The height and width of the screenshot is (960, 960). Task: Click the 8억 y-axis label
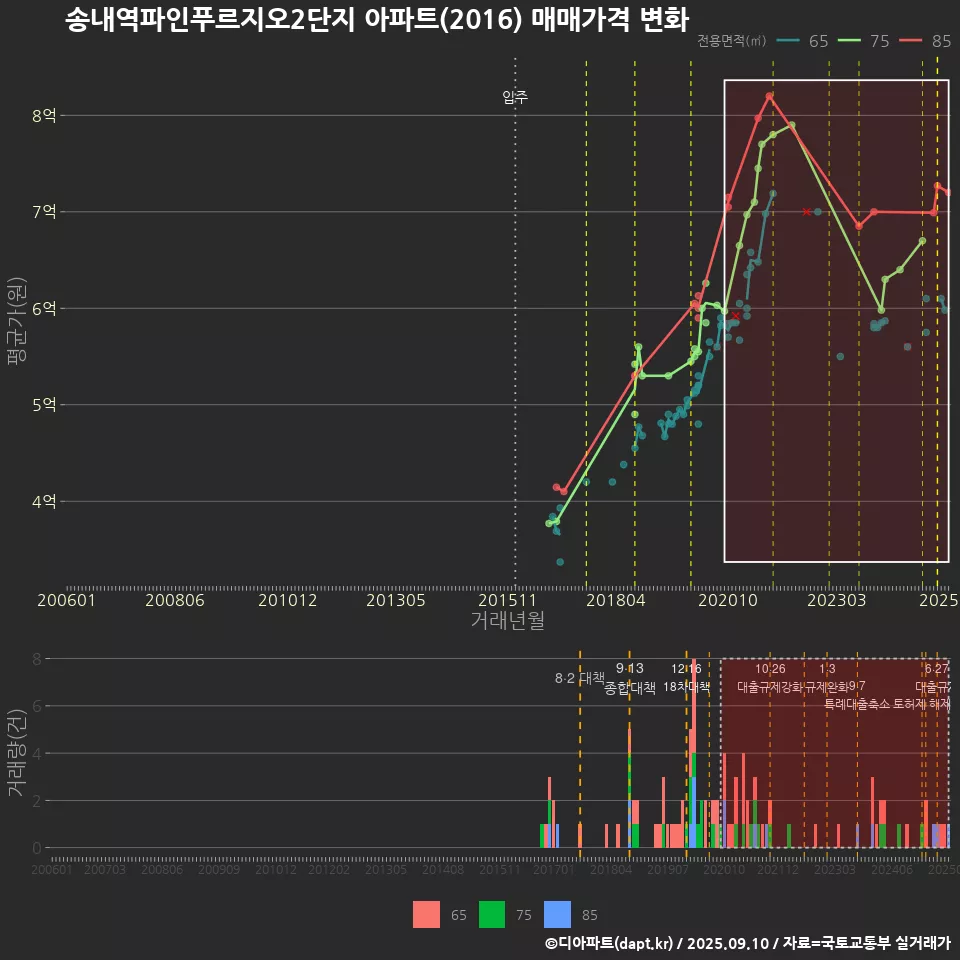[x=43, y=116]
